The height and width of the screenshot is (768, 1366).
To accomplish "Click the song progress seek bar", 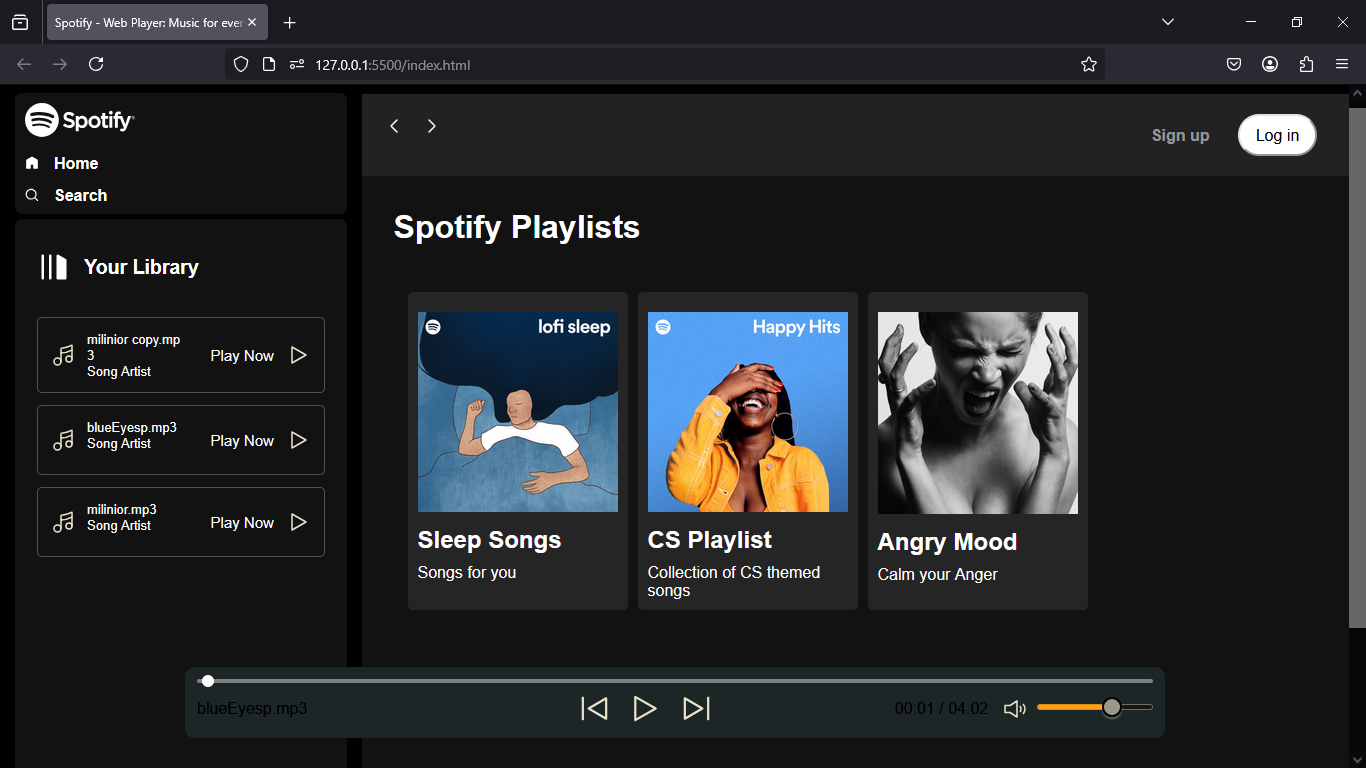I will [676, 681].
